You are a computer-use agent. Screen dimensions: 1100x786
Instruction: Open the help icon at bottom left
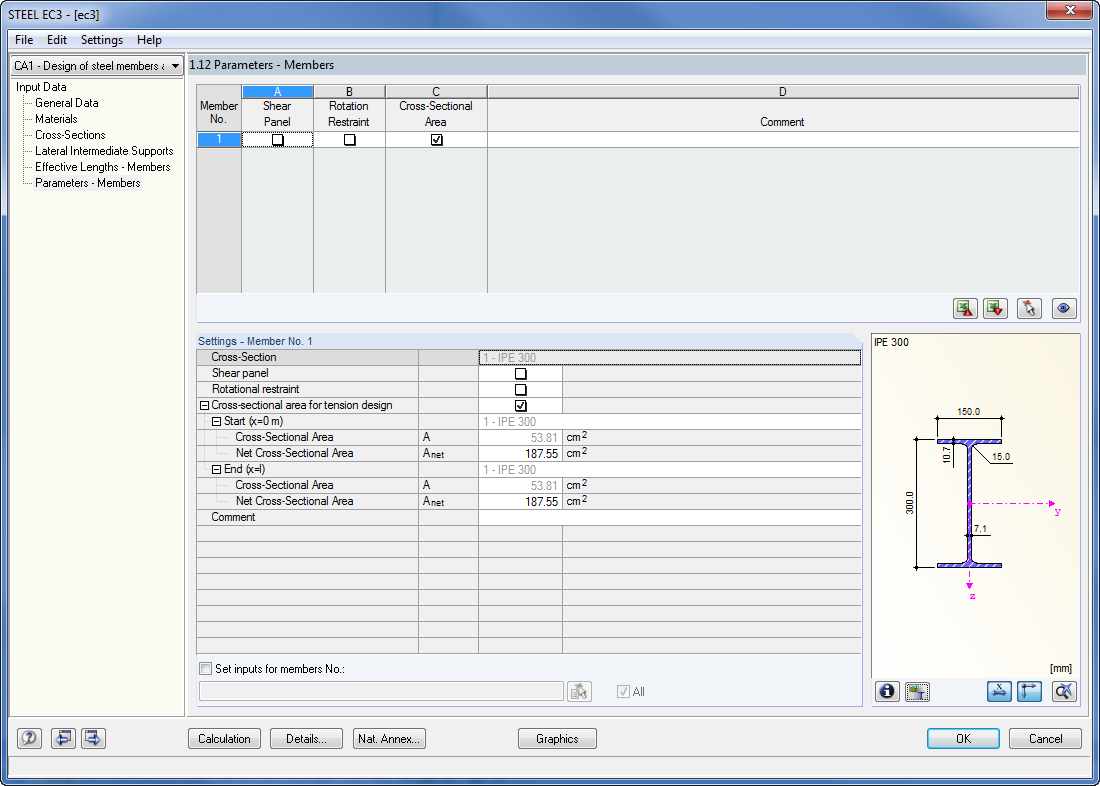tap(29, 738)
